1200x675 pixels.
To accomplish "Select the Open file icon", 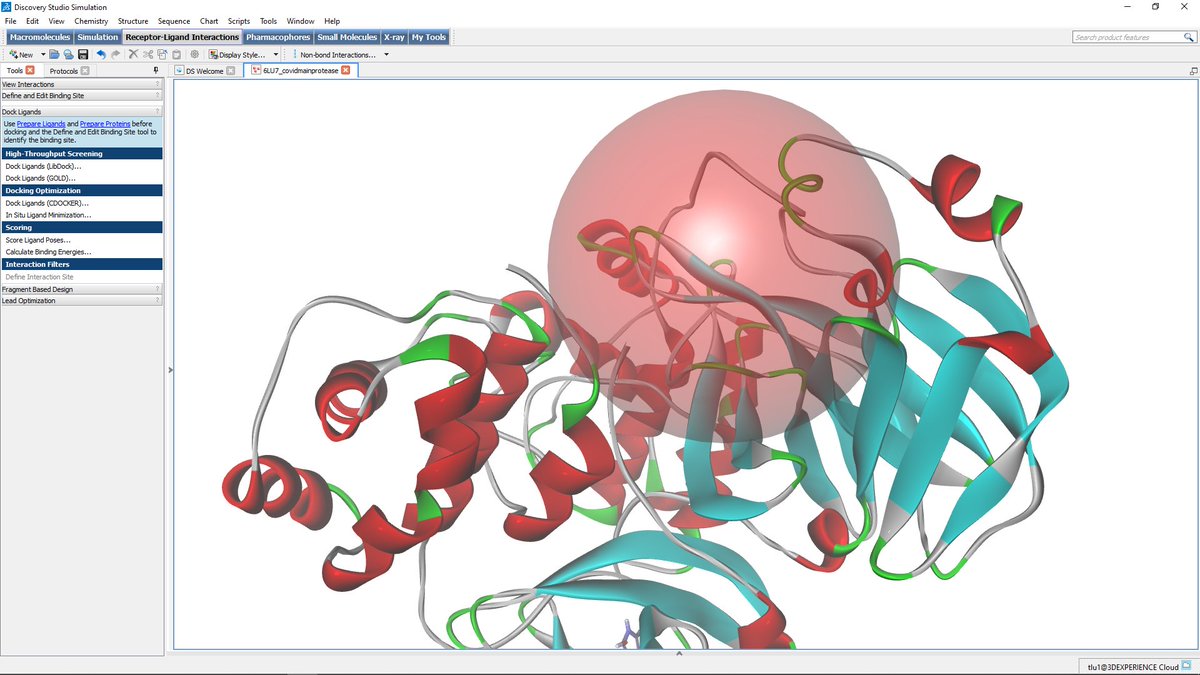I will (54, 54).
